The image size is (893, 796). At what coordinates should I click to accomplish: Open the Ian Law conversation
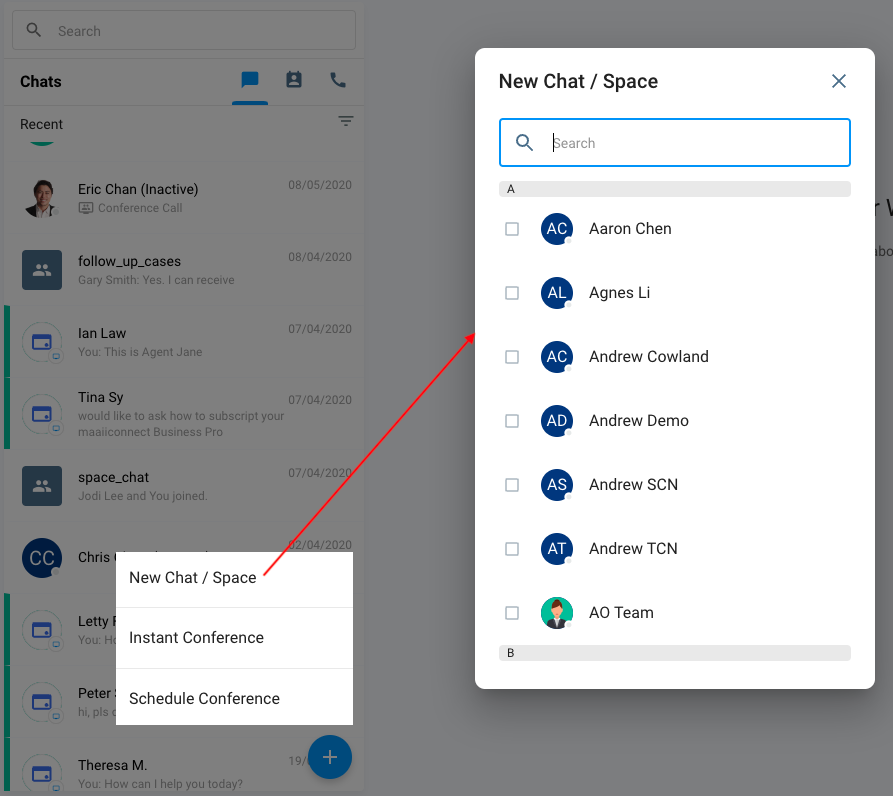(x=184, y=342)
